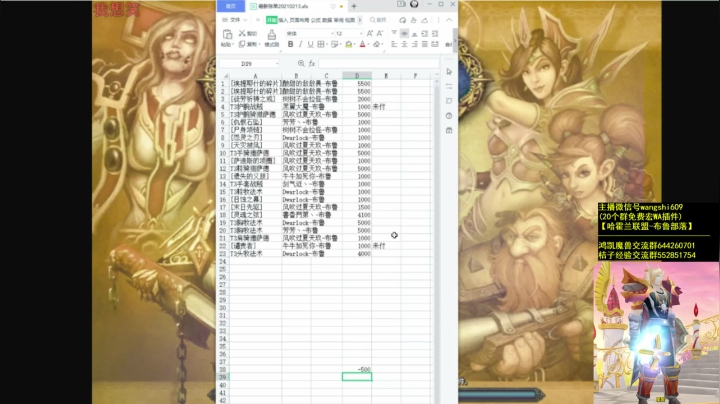The width and height of the screenshot is (720, 404).
Task: Click the formula bar input
Action: click(378, 63)
